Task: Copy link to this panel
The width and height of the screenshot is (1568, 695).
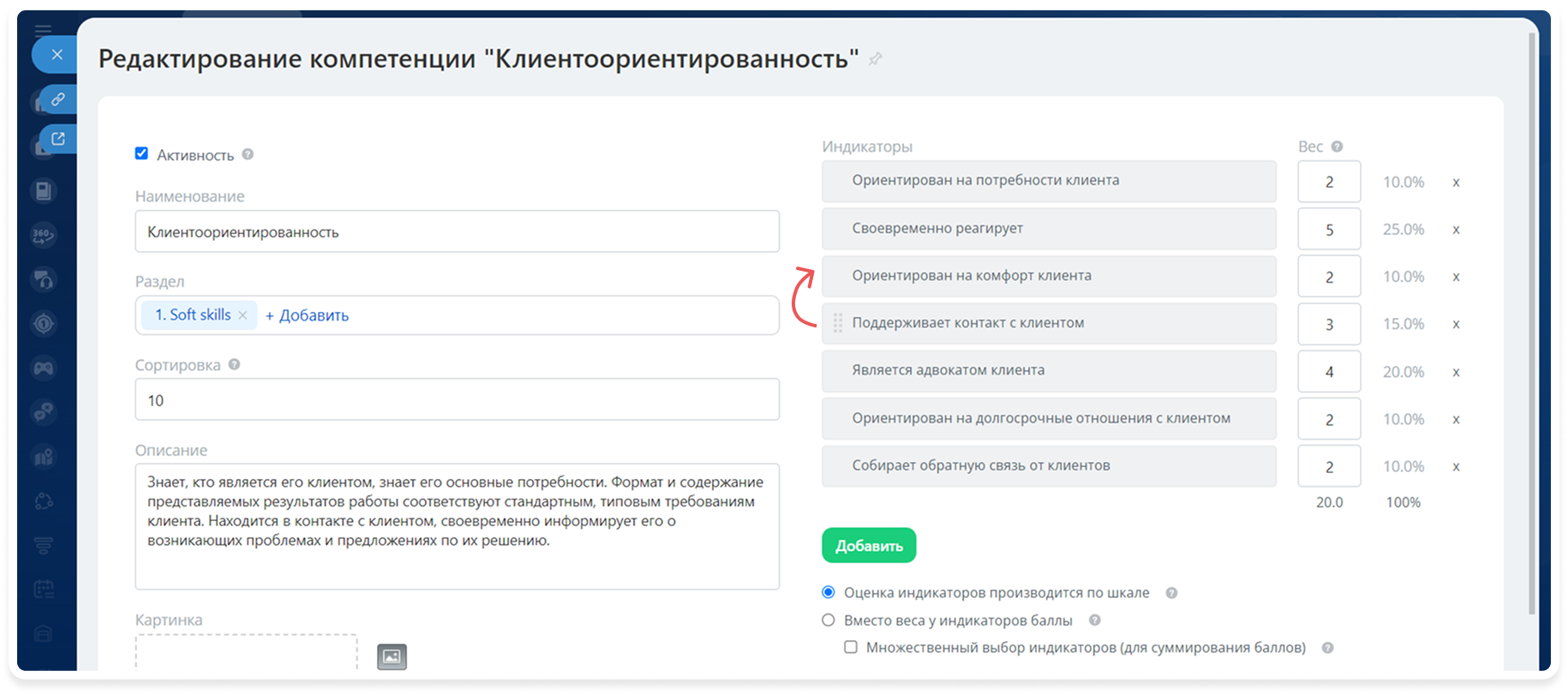Action: point(58,99)
